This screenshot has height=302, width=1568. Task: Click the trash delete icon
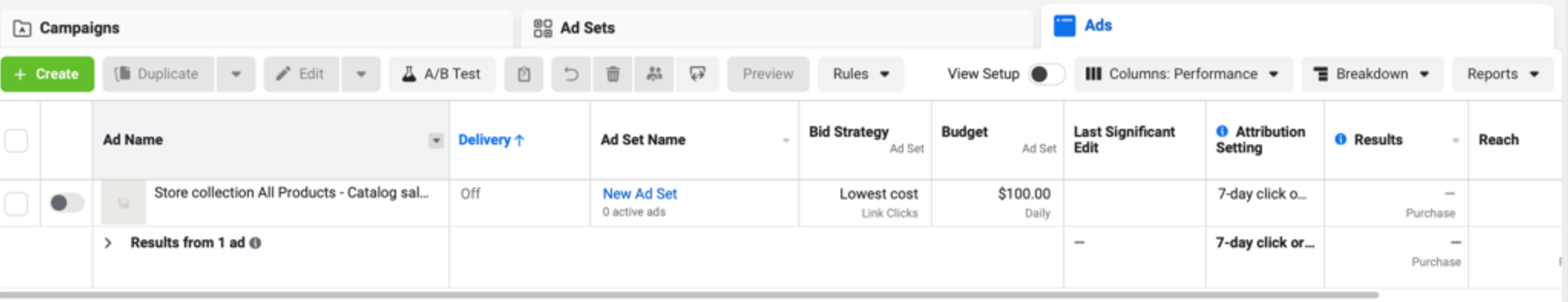tap(612, 74)
